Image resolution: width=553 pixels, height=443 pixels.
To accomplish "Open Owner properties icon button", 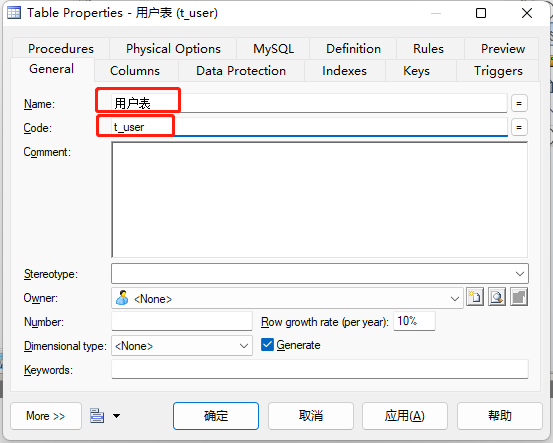I will click(x=519, y=297).
